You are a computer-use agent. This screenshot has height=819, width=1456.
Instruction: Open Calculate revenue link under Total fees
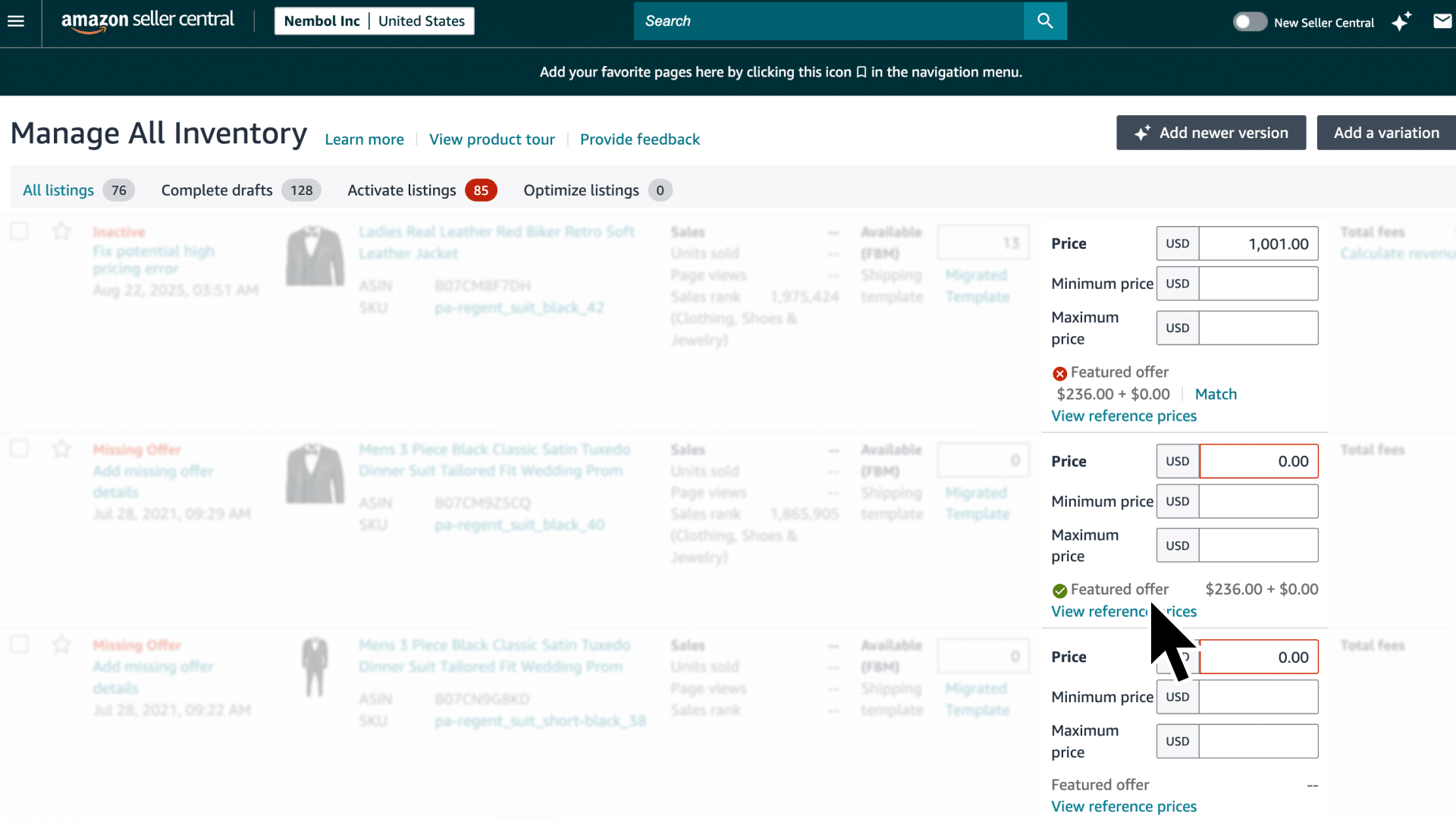click(1398, 253)
